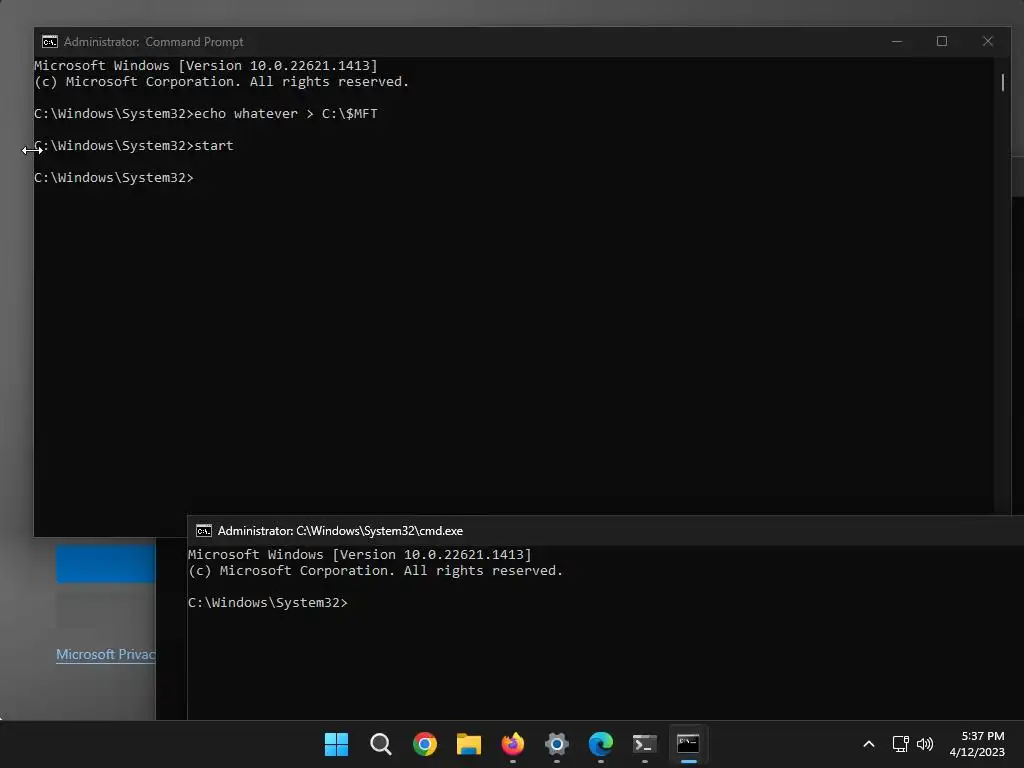The width and height of the screenshot is (1024, 768).
Task: Open clock and date flyout
Action: click(977, 744)
